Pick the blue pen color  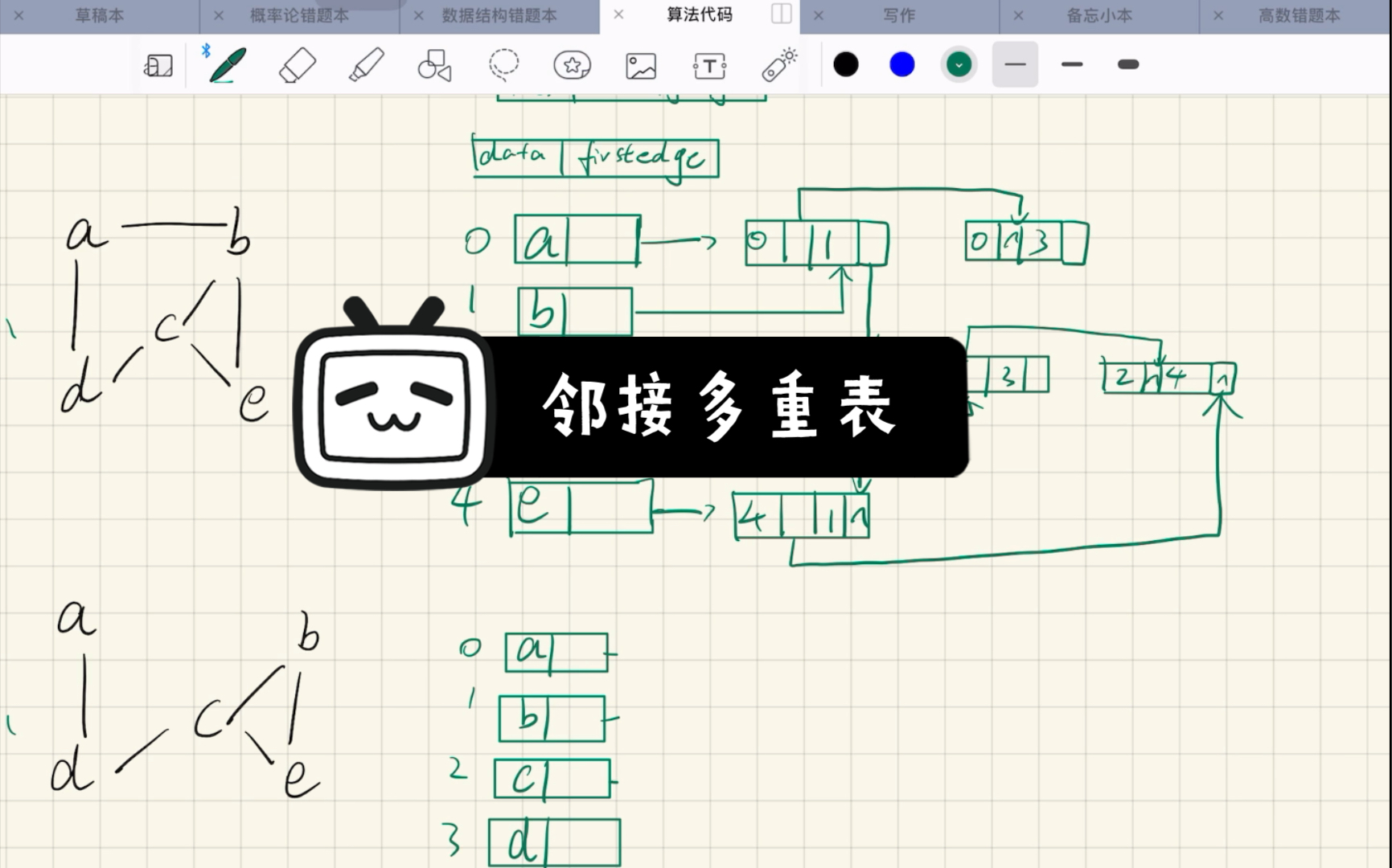pyautogui.click(x=902, y=64)
